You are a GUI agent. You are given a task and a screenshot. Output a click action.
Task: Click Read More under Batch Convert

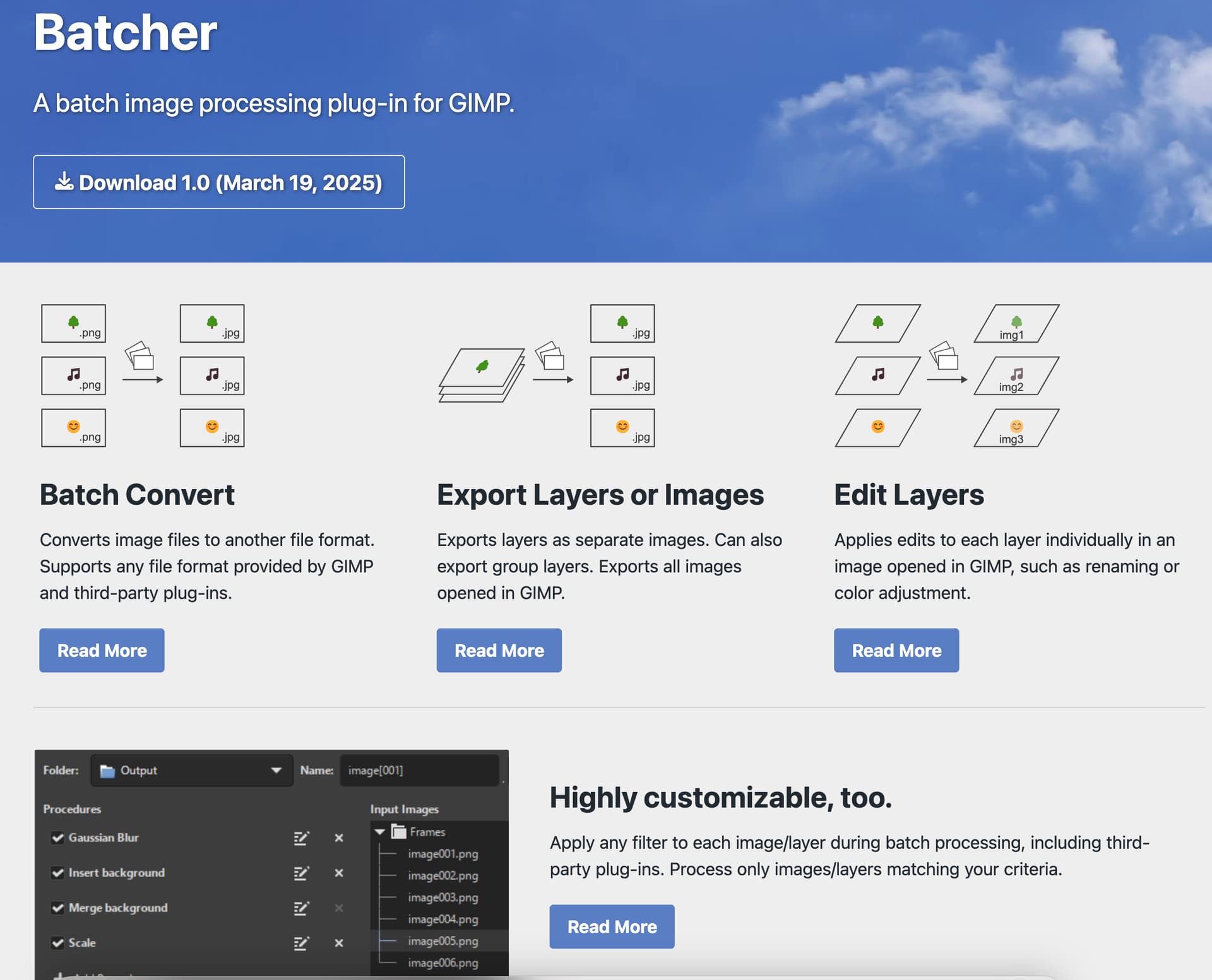102,651
